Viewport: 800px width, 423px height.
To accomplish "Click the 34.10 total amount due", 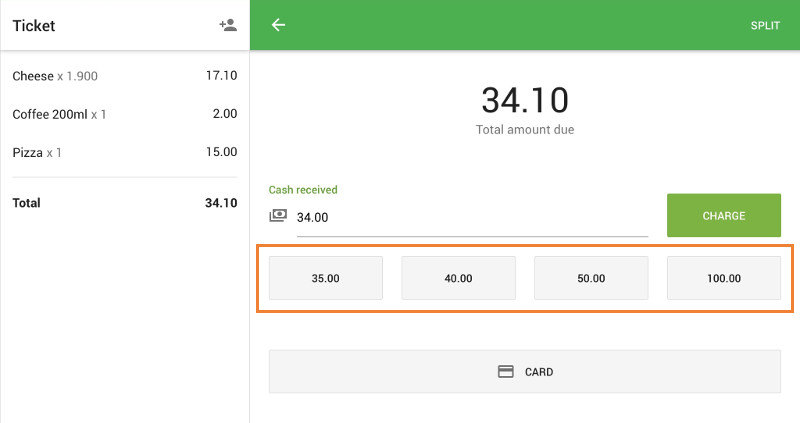I will [x=524, y=100].
